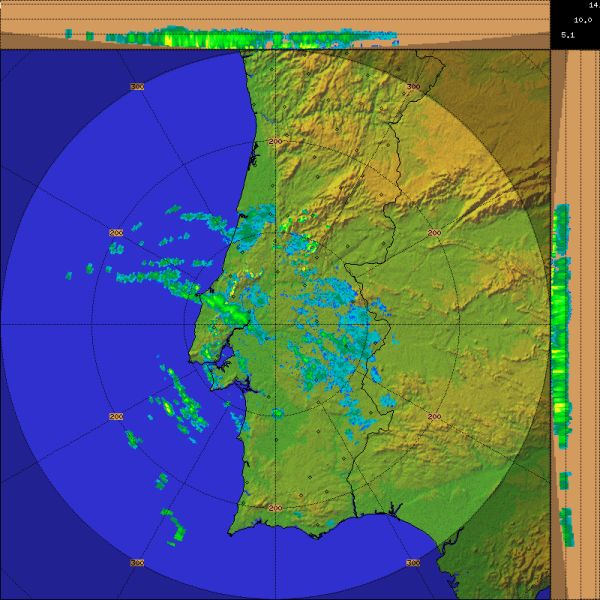Pick the 200 range label southeast over Spain
The height and width of the screenshot is (600, 600).
(434, 416)
